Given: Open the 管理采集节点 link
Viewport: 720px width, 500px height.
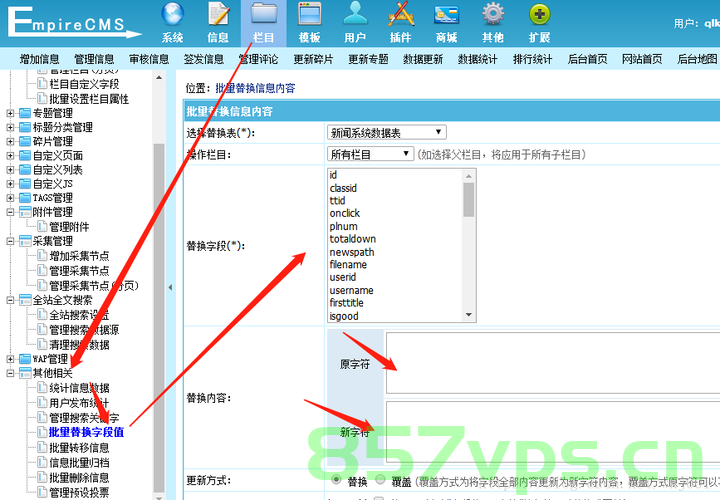Looking at the screenshot, I should point(79,271).
